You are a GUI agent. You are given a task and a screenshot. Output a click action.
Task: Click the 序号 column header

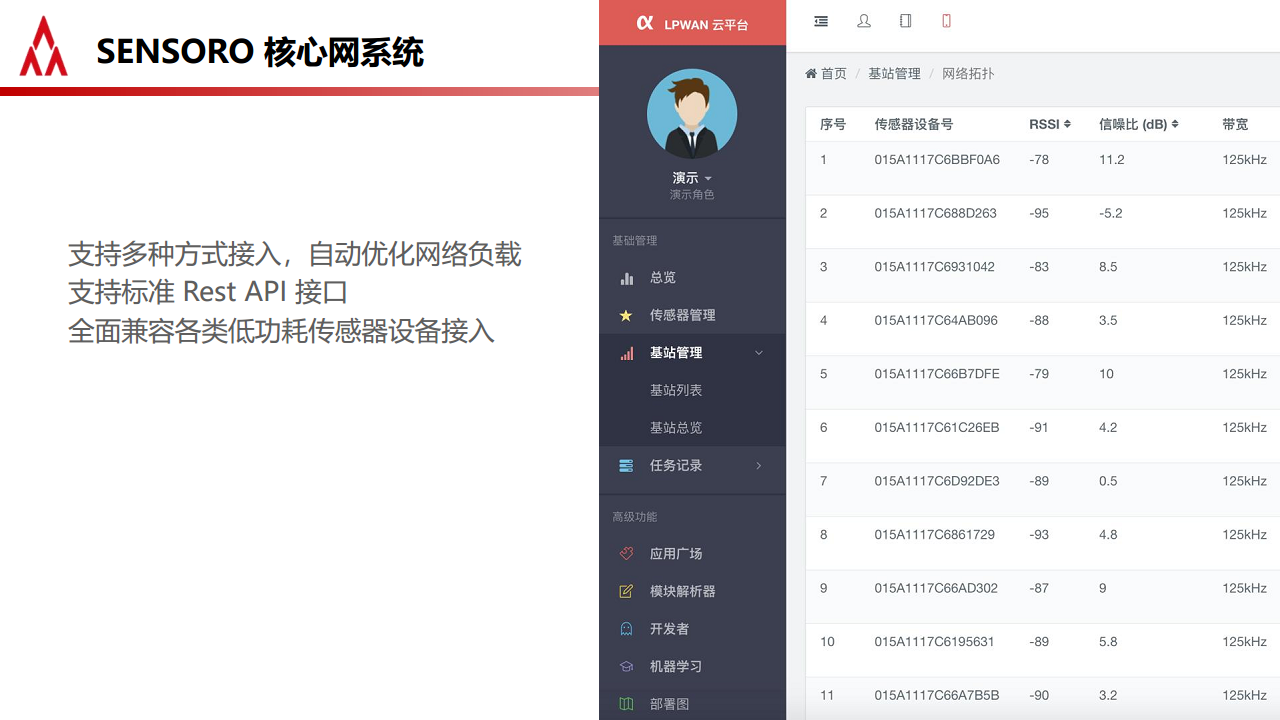[833, 125]
